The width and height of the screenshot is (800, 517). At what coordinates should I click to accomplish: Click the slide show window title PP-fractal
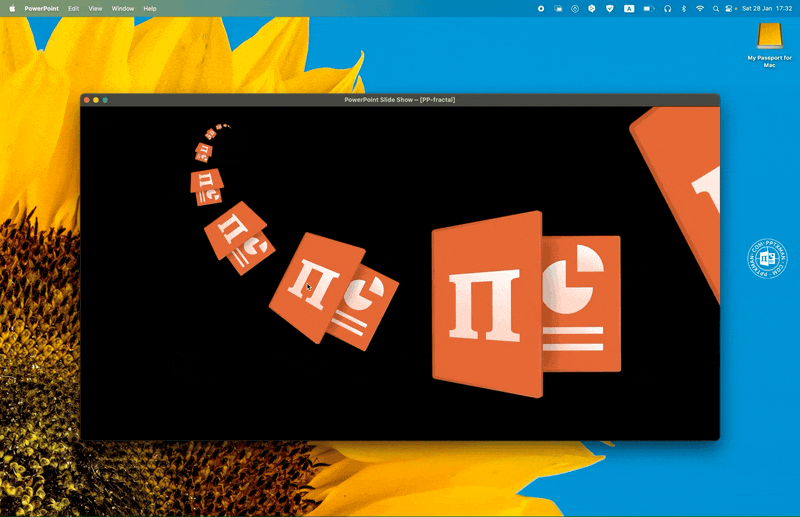[x=399, y=100]
